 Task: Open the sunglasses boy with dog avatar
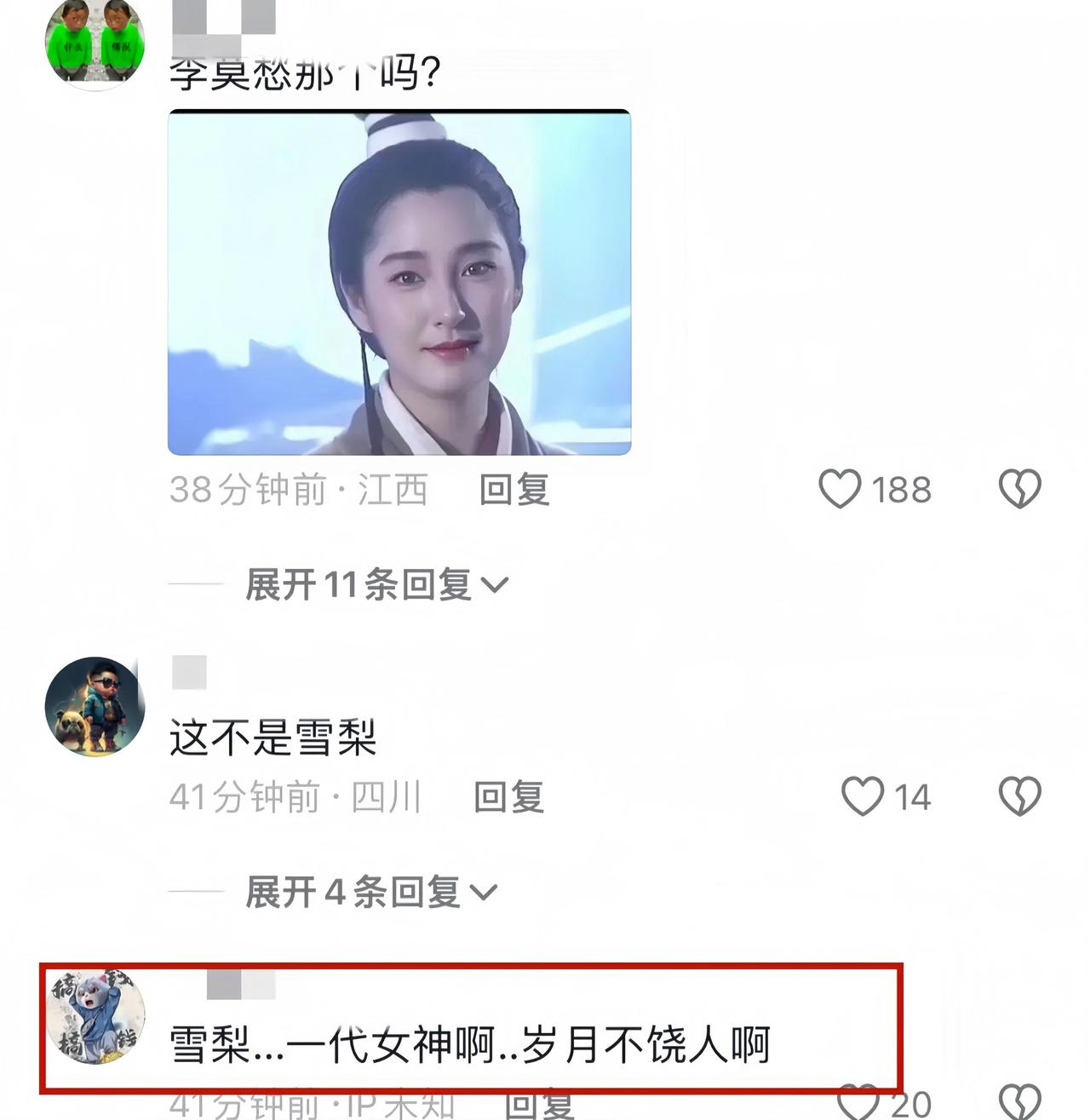click(x=95, y=707)
